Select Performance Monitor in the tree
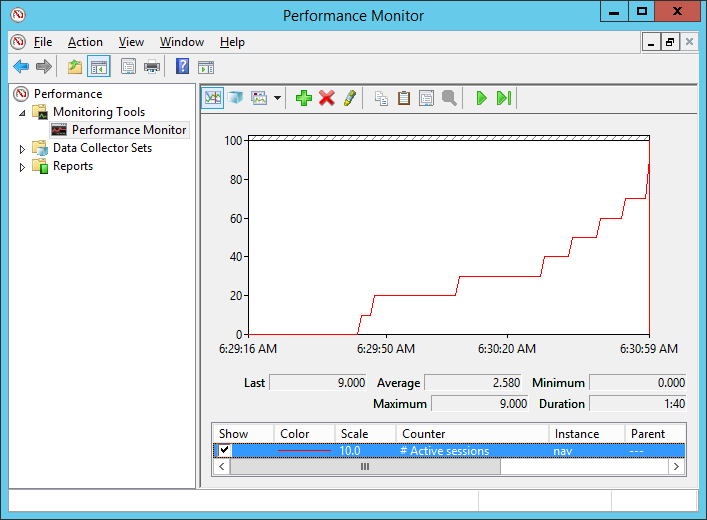The width and height of the screenshot is (707, 520). [x=128, y=130]
